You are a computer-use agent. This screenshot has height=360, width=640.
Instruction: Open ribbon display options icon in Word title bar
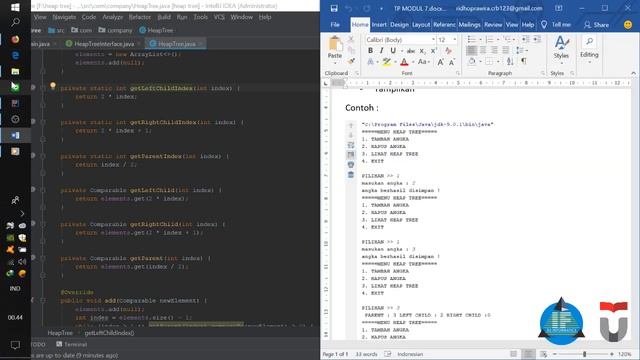click(558, 8)
